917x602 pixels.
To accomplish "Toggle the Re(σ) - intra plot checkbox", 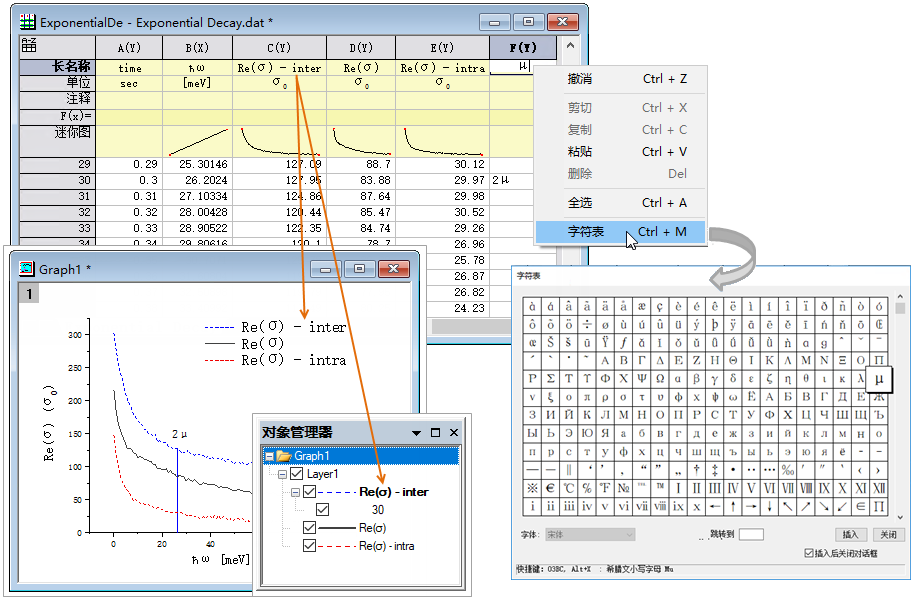I will pyautogui.click(x=309, y=546).
